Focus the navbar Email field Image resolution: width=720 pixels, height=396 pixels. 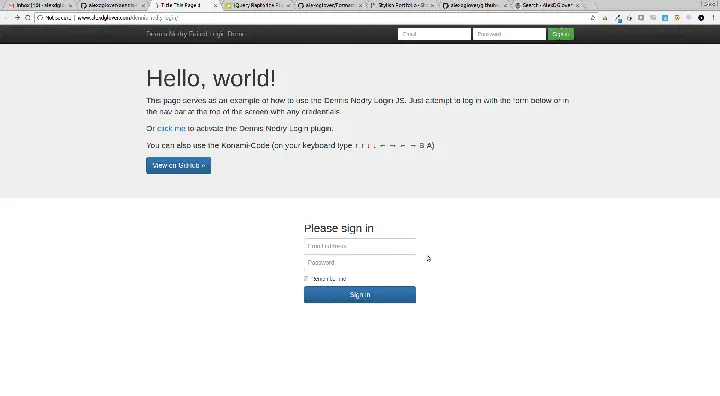pyautogui.click(x=434, y=34)
